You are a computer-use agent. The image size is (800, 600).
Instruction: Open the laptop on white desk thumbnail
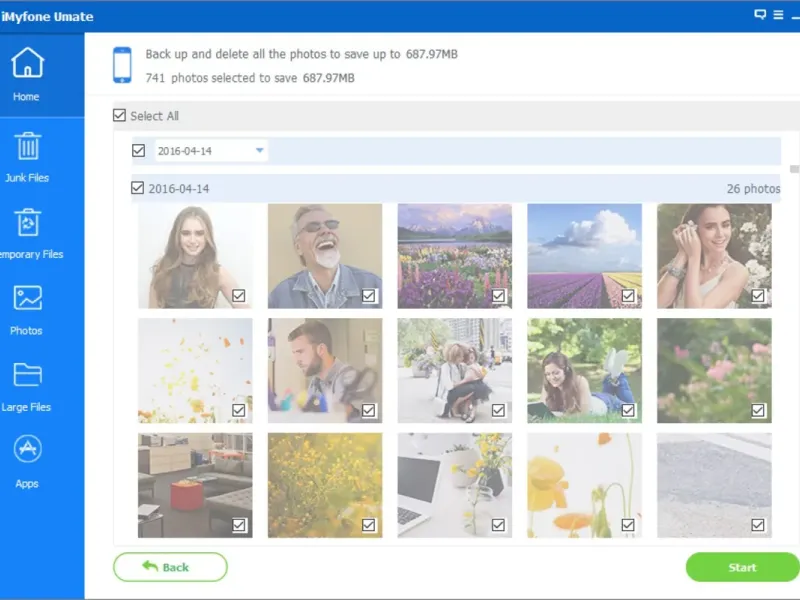455,485
